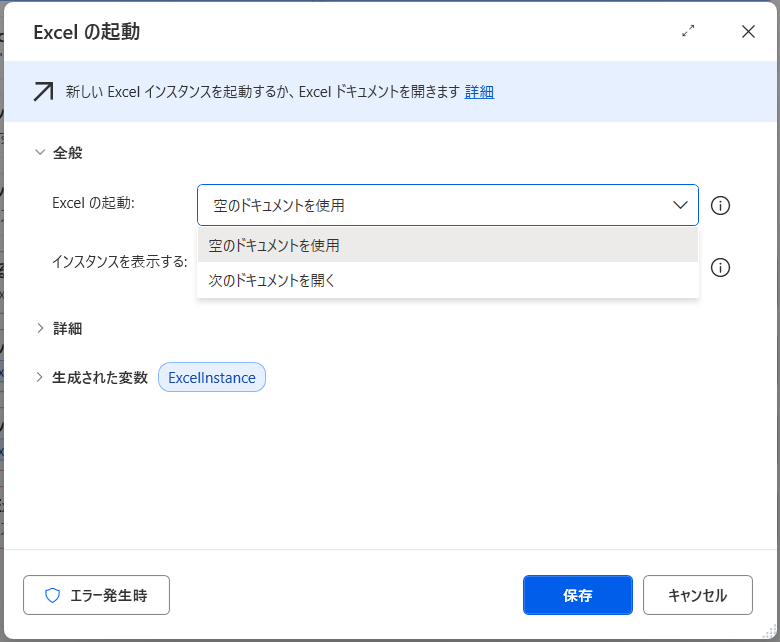Click the Excel の起動 combo box field
The width and height of the screenshot is (780, 642).
pyautogui.click(x=430, y=205)
